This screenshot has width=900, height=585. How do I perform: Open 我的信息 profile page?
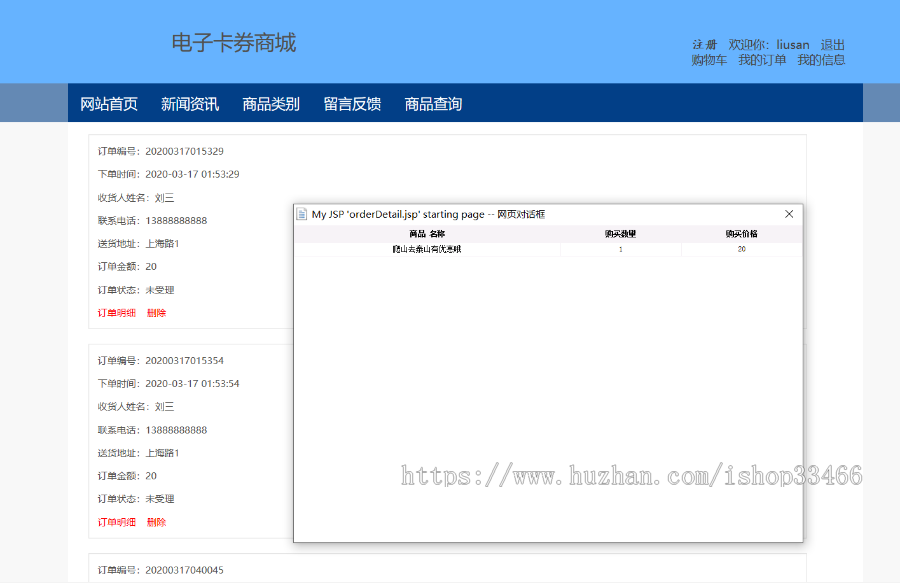[x=822, y=60]
